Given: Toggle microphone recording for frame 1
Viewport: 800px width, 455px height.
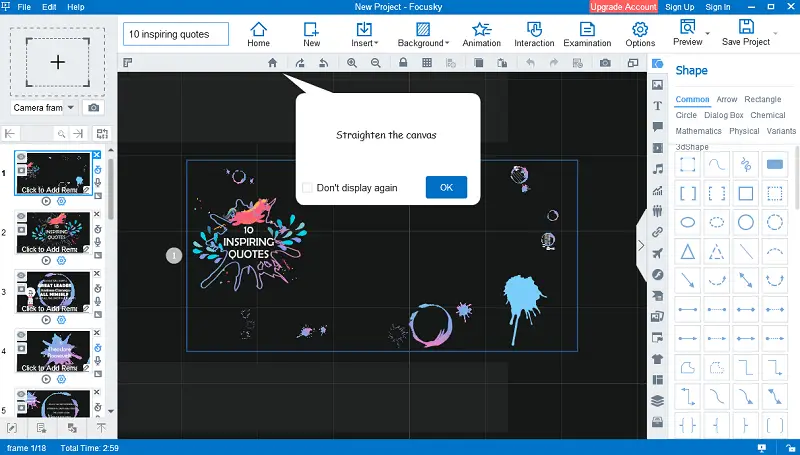Looking at the screenshot, I should 97,183.
